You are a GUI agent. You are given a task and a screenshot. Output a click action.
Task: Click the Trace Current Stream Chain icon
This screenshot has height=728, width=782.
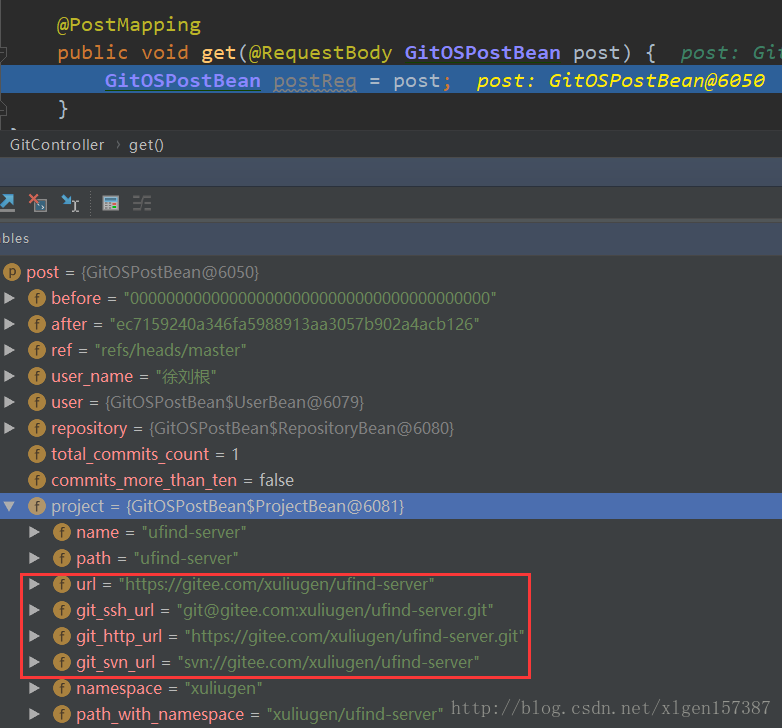pos(142,203)
